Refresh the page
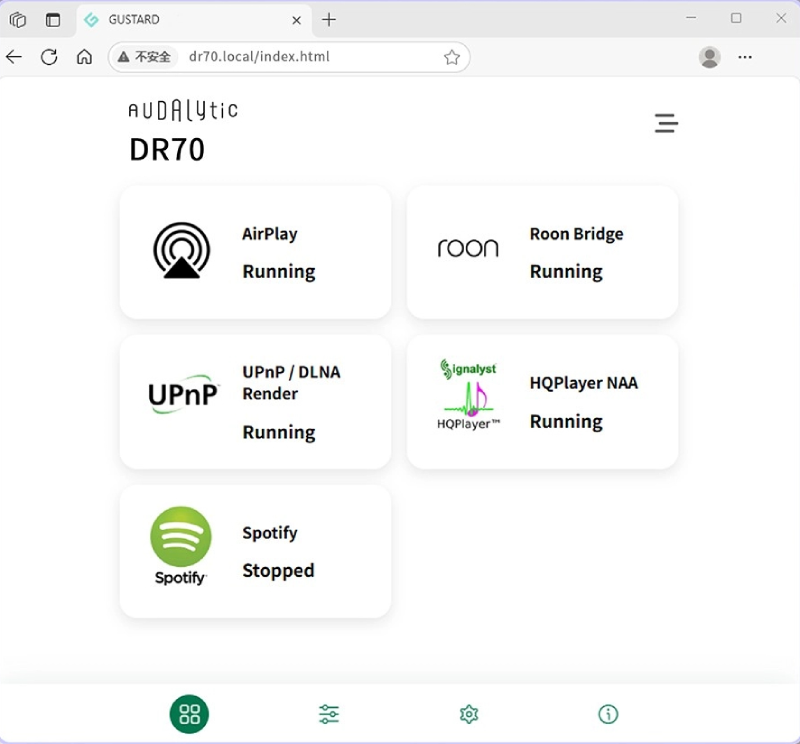This screenshot has height=744, width=800. pyautogui.click(x=49, y=57)
